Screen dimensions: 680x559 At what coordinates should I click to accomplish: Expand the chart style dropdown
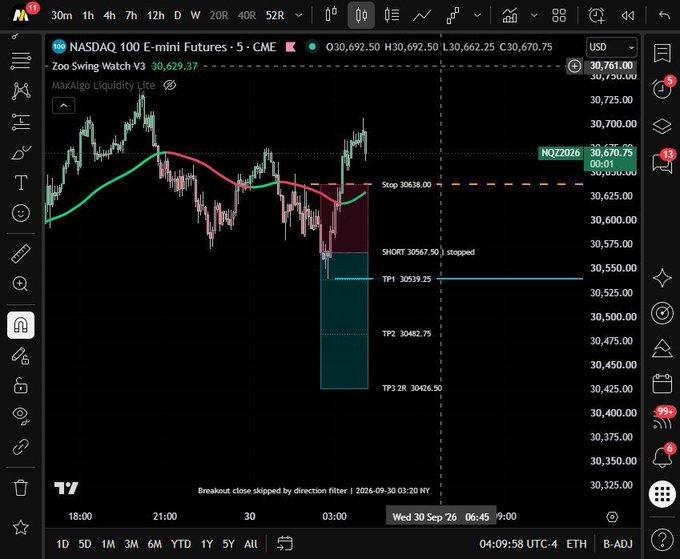coord(477,16)
